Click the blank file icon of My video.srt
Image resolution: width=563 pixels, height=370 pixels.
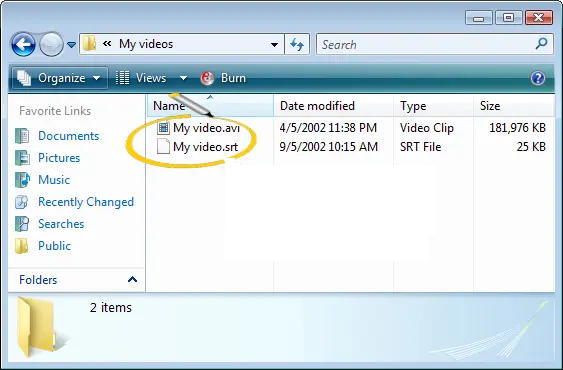pos(163,147)
